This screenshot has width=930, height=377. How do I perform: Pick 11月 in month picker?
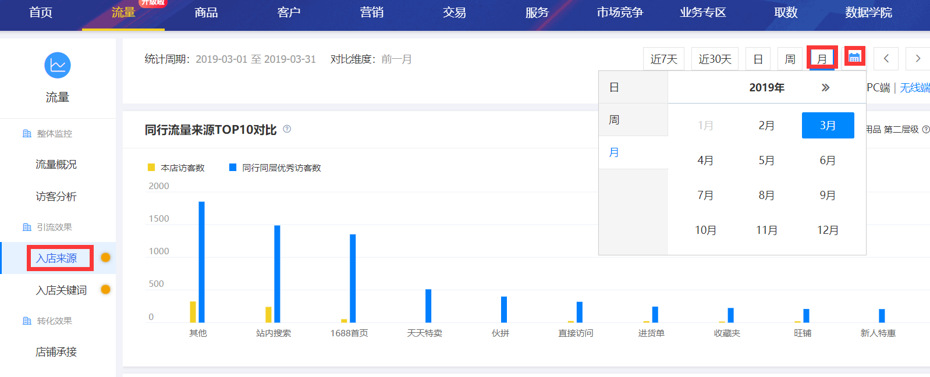[766, 230]
